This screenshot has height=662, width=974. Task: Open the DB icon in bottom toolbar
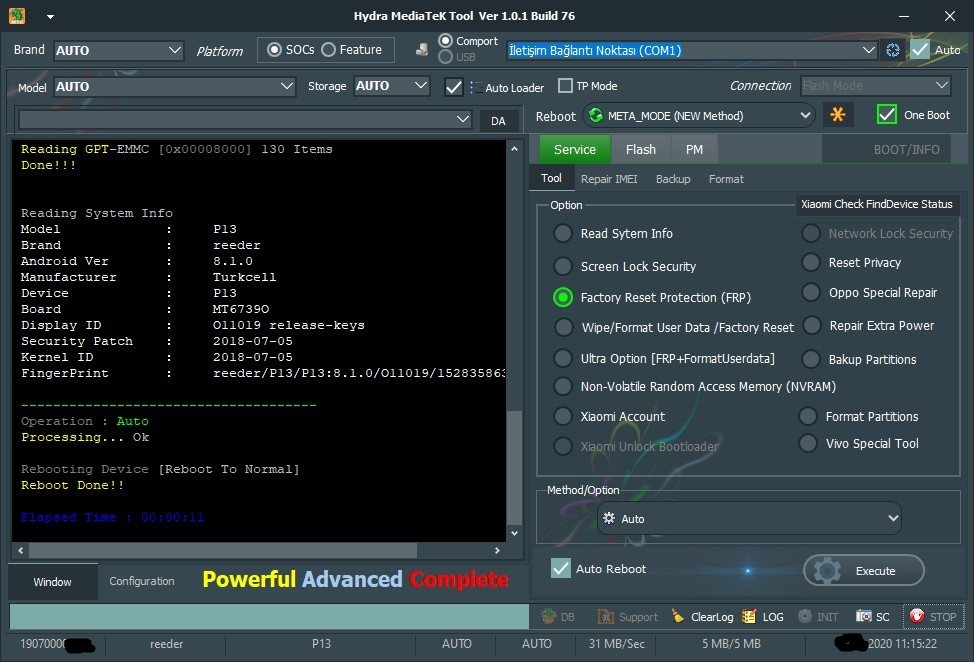tap(557, 617)
